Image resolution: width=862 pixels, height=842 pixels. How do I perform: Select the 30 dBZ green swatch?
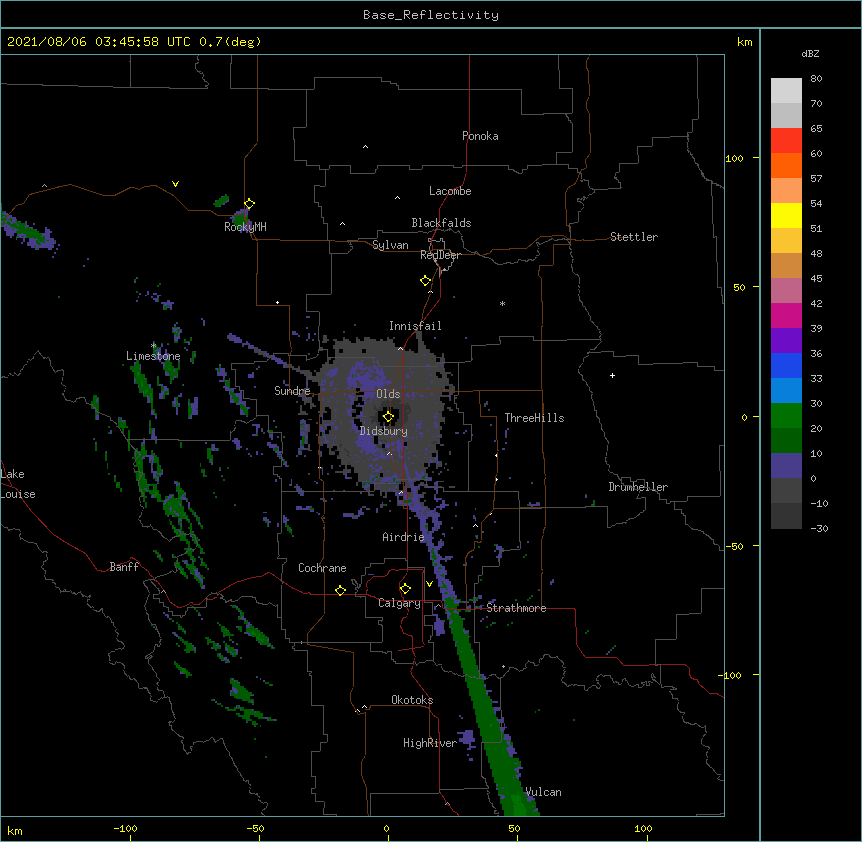tap(786, 416)
